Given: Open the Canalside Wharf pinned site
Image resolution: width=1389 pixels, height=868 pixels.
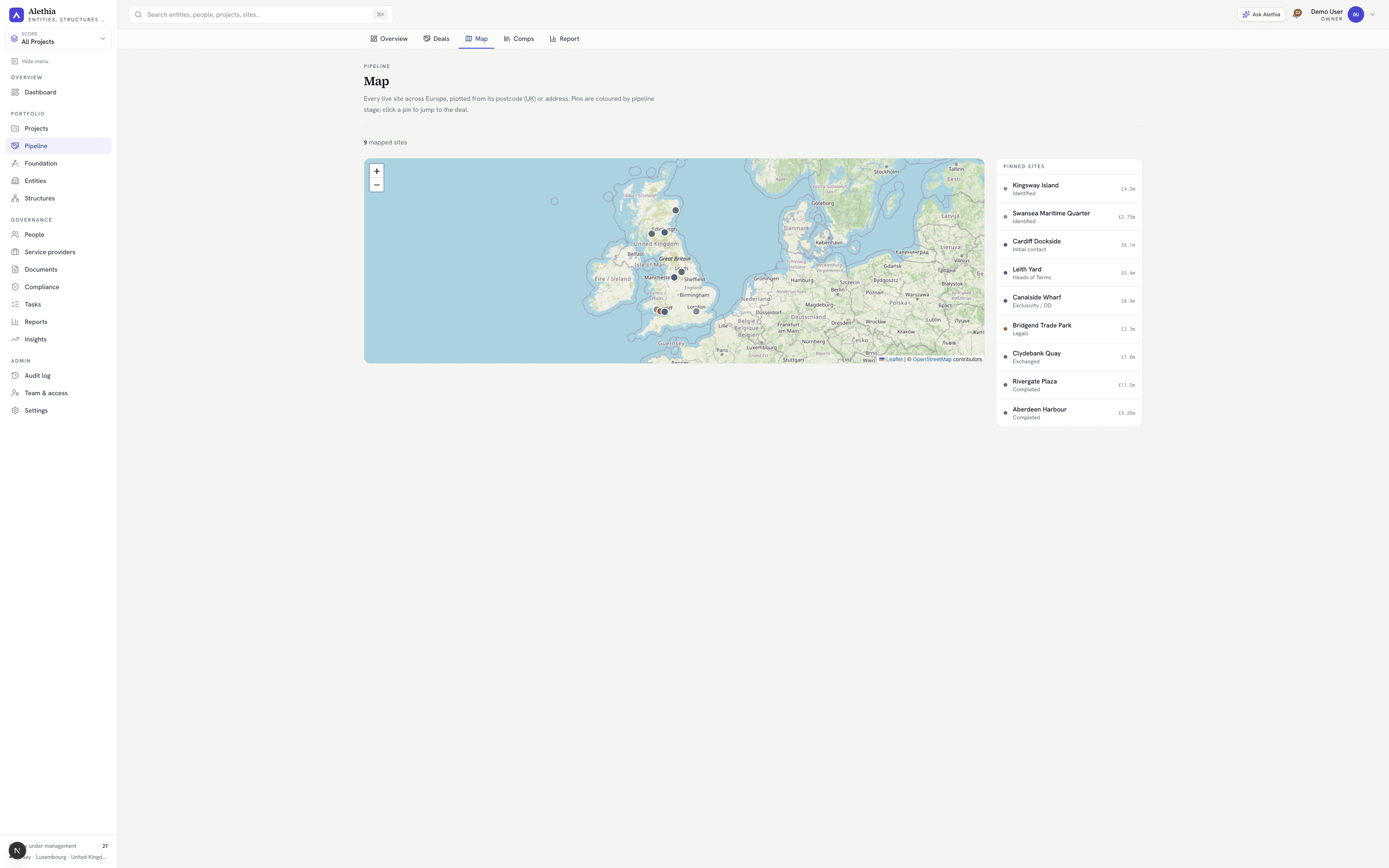Looking at the screenshot, I should pos(1069,301).
